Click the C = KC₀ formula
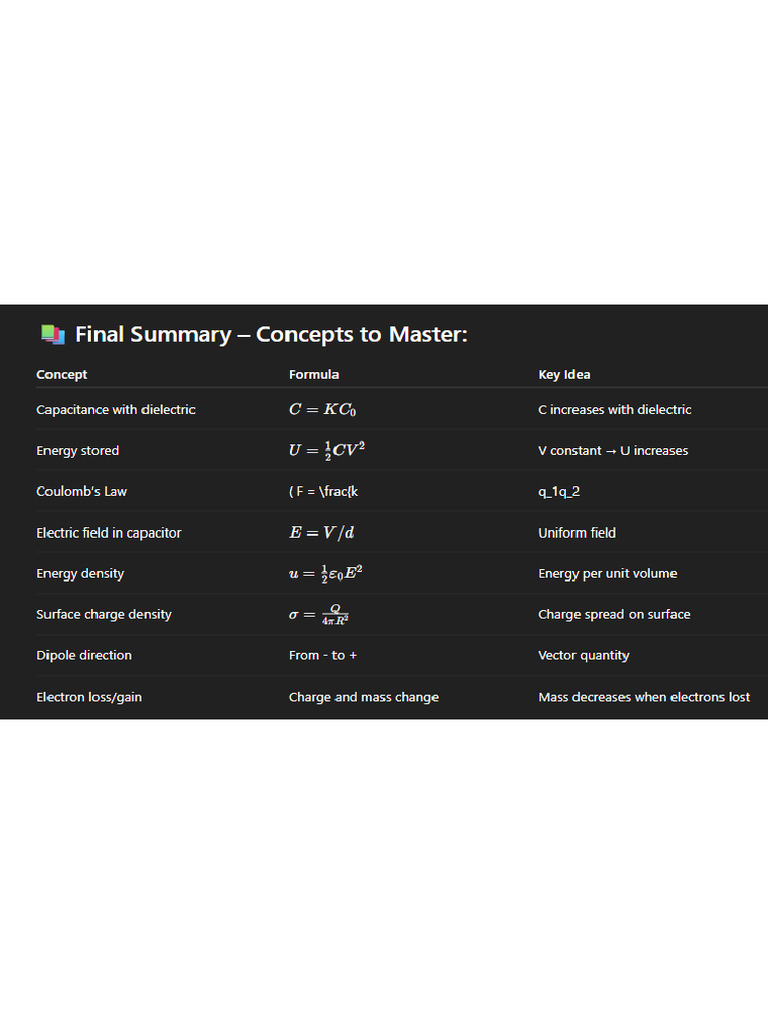 coord(322,410)
